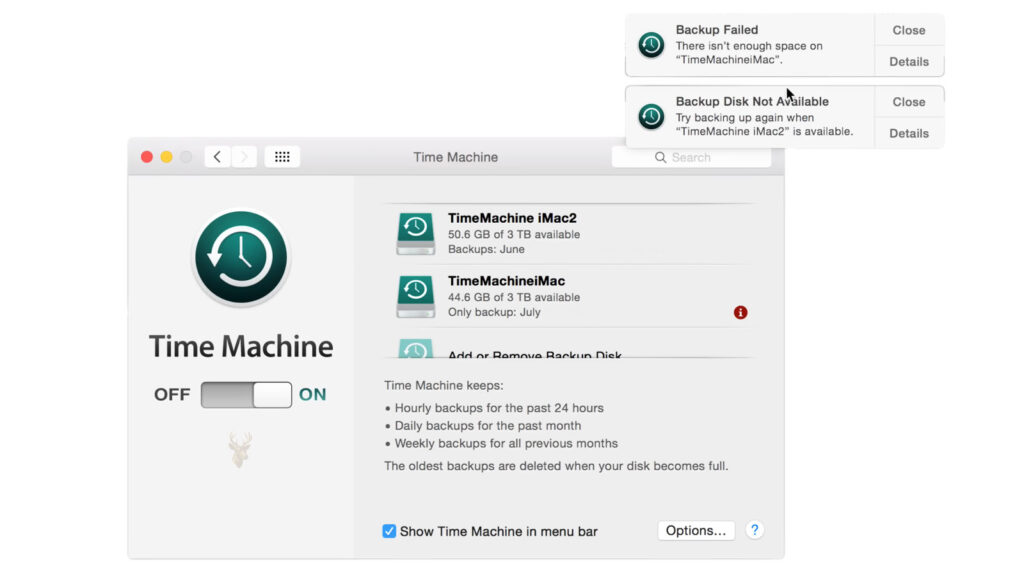1024x576 pixels.
Task: Click the large Time Machine clock icon
Action: [x=241, y=257]
